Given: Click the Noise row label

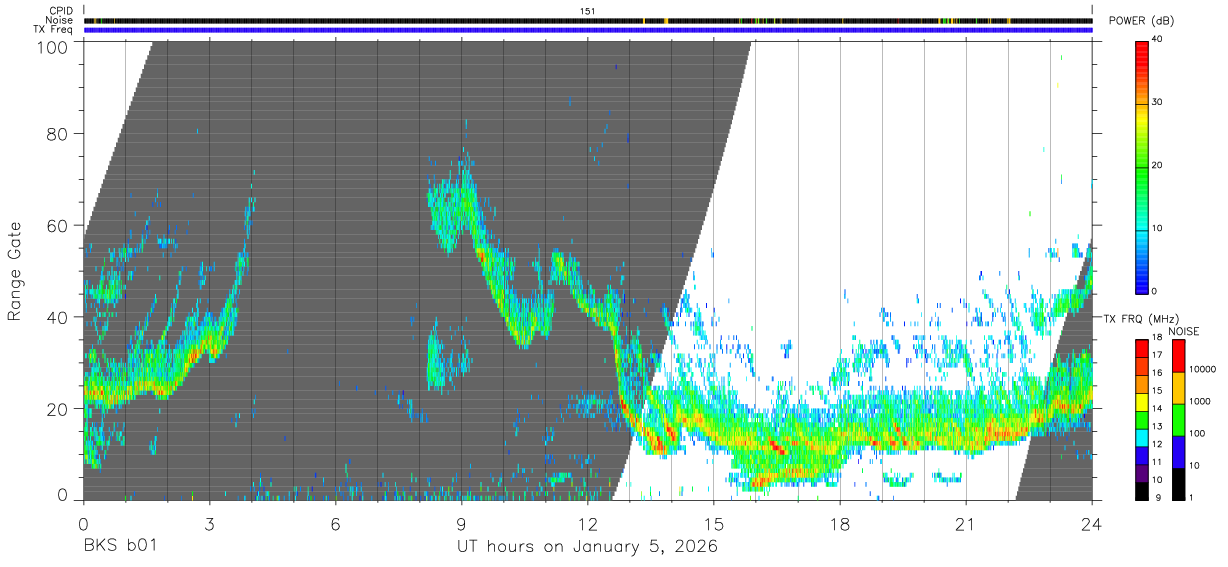Looking at the screenshot, I should tap(61, 20).
